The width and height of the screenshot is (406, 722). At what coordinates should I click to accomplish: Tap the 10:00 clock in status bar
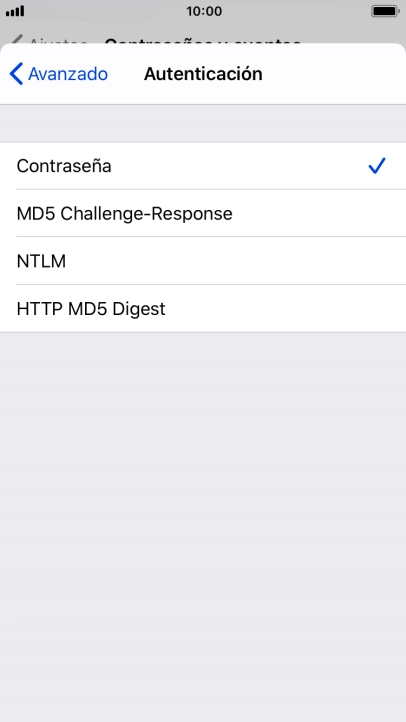pyautogui.click(x=204, y=11)
